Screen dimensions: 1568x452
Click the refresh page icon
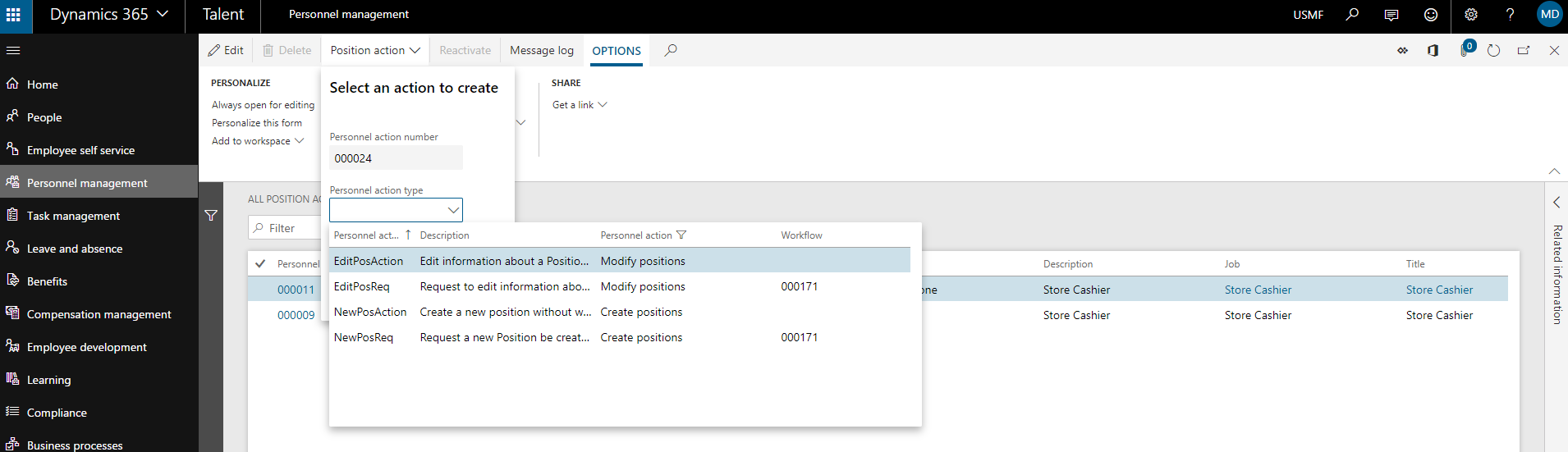(x=1493, y=51)
